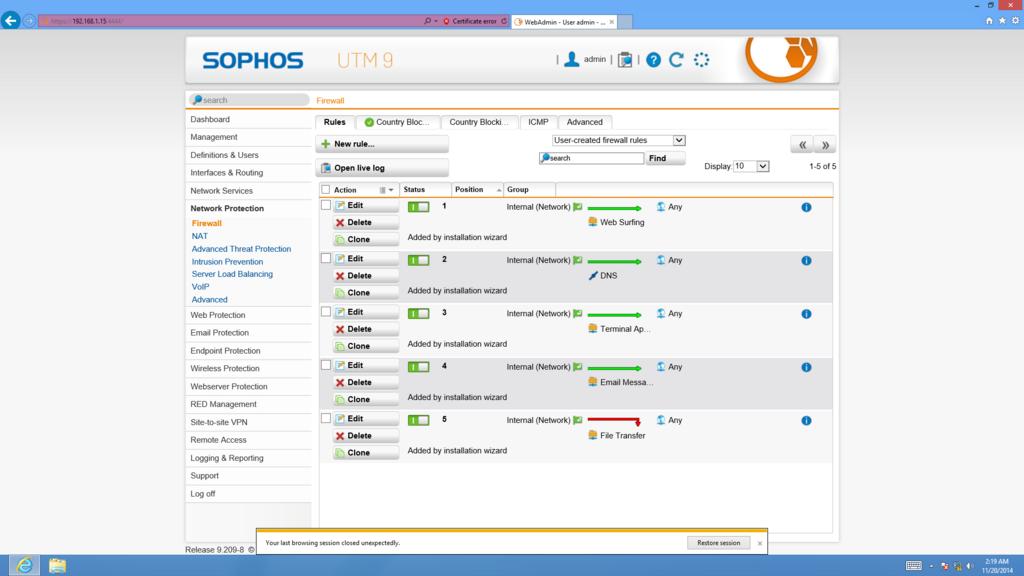Open the Advanced tab
Image resolution: width=1024 pixels, height=576 pixels.
pyautogui.click(x=584, y=122)
